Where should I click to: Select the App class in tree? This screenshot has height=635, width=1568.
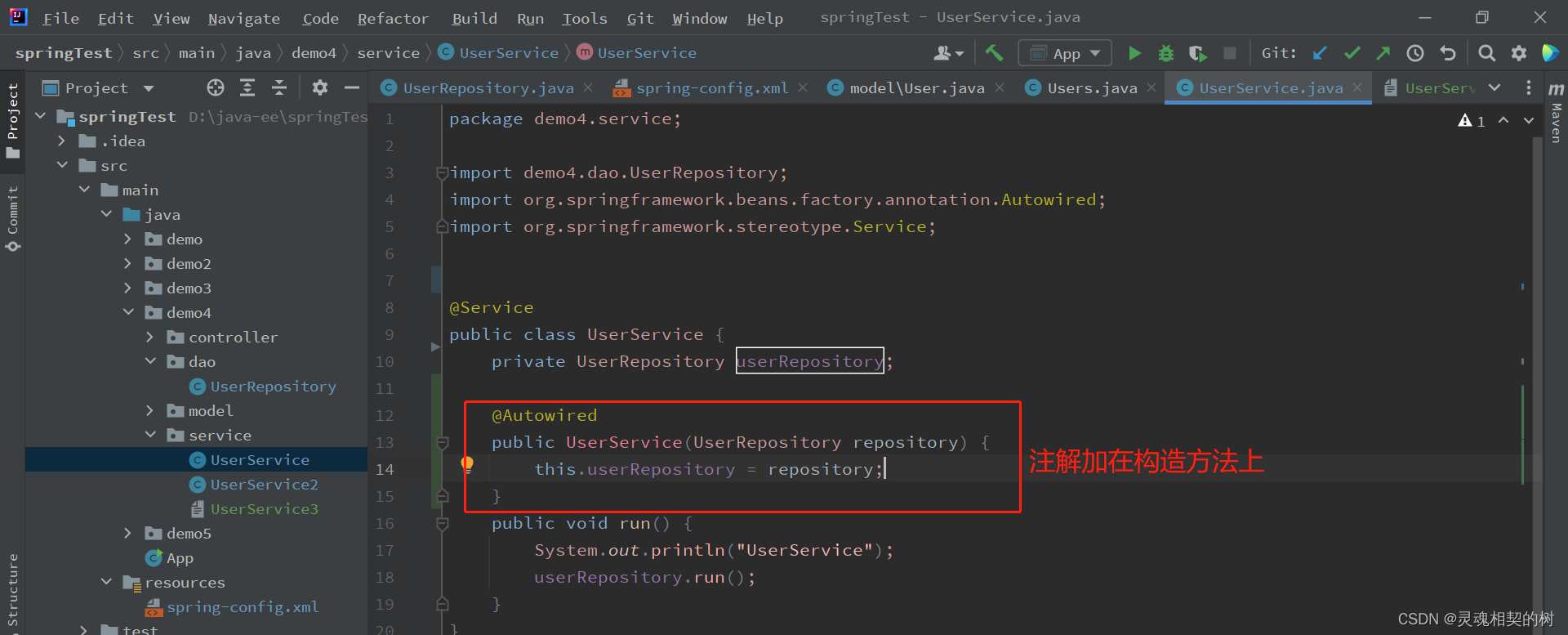180,558
